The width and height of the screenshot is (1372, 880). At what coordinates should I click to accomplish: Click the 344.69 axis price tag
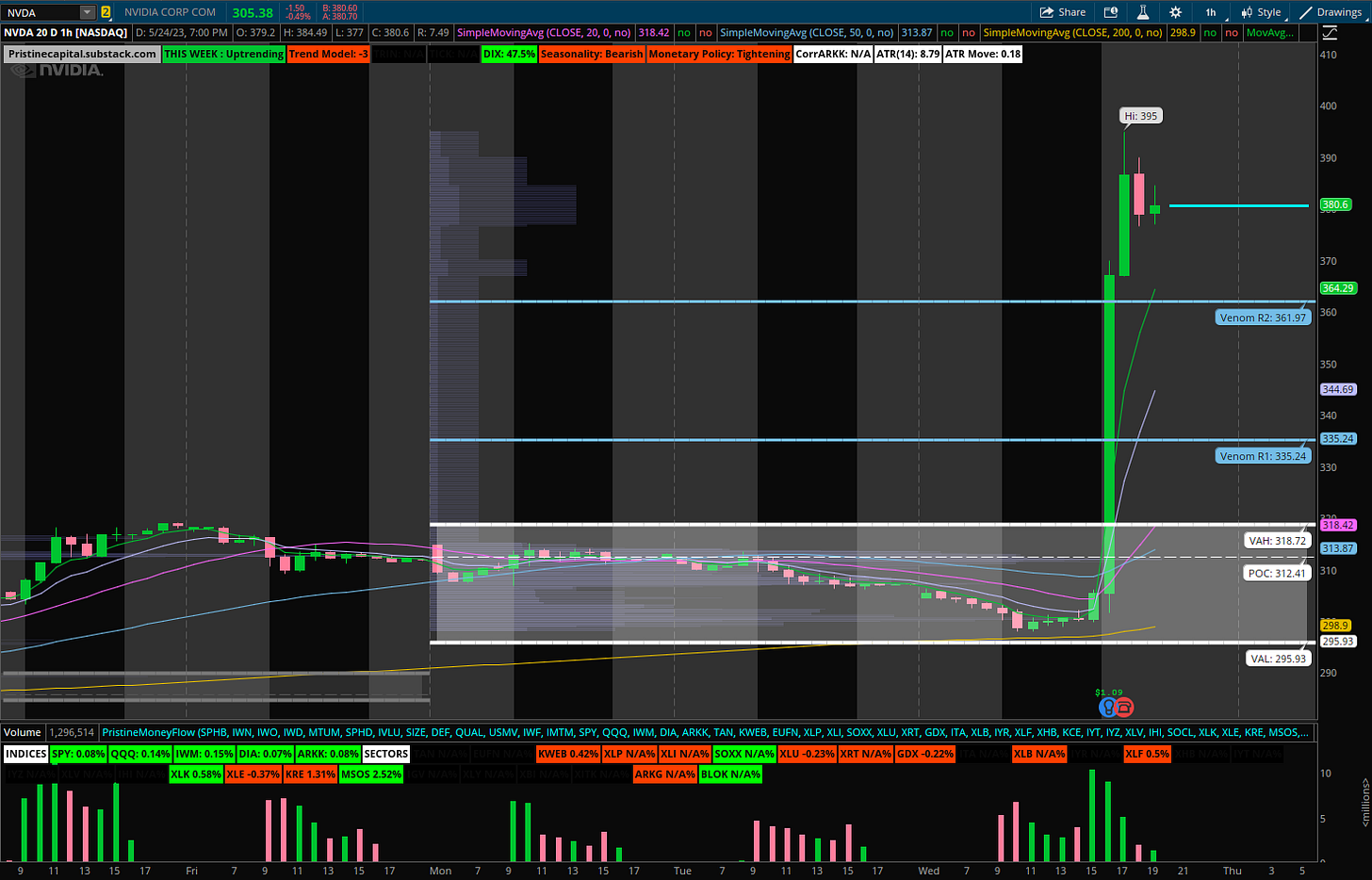[1337, 389]
